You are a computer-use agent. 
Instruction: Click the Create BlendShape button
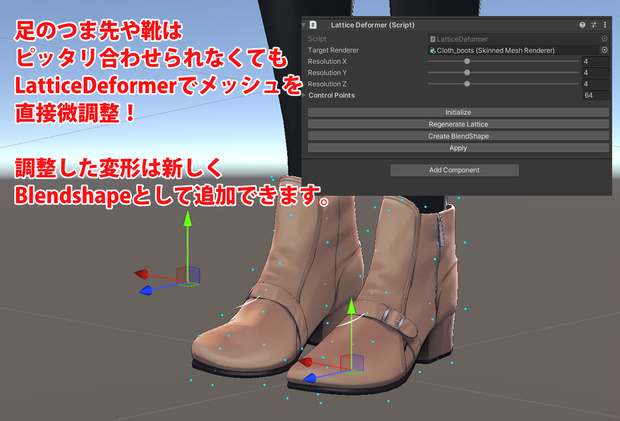point(458,136)
